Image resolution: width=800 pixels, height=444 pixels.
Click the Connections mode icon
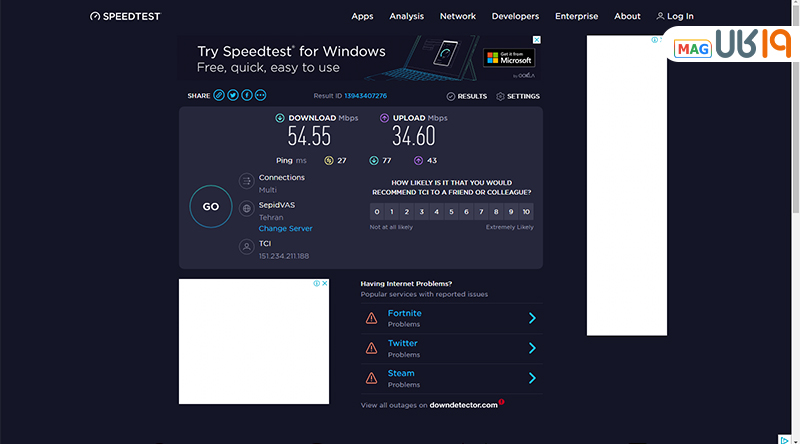[x=246, y=181]
